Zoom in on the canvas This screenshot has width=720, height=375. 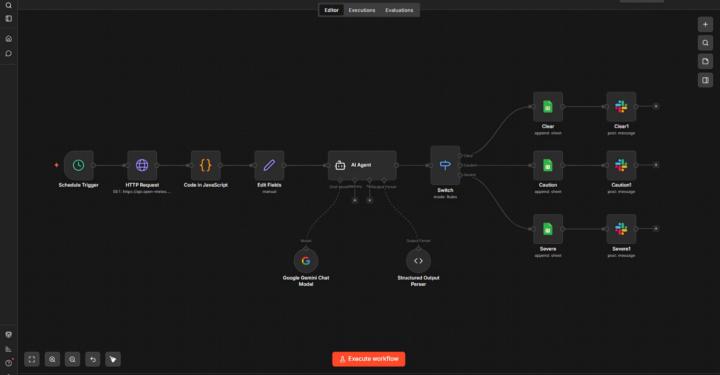(x=52, y=359)
